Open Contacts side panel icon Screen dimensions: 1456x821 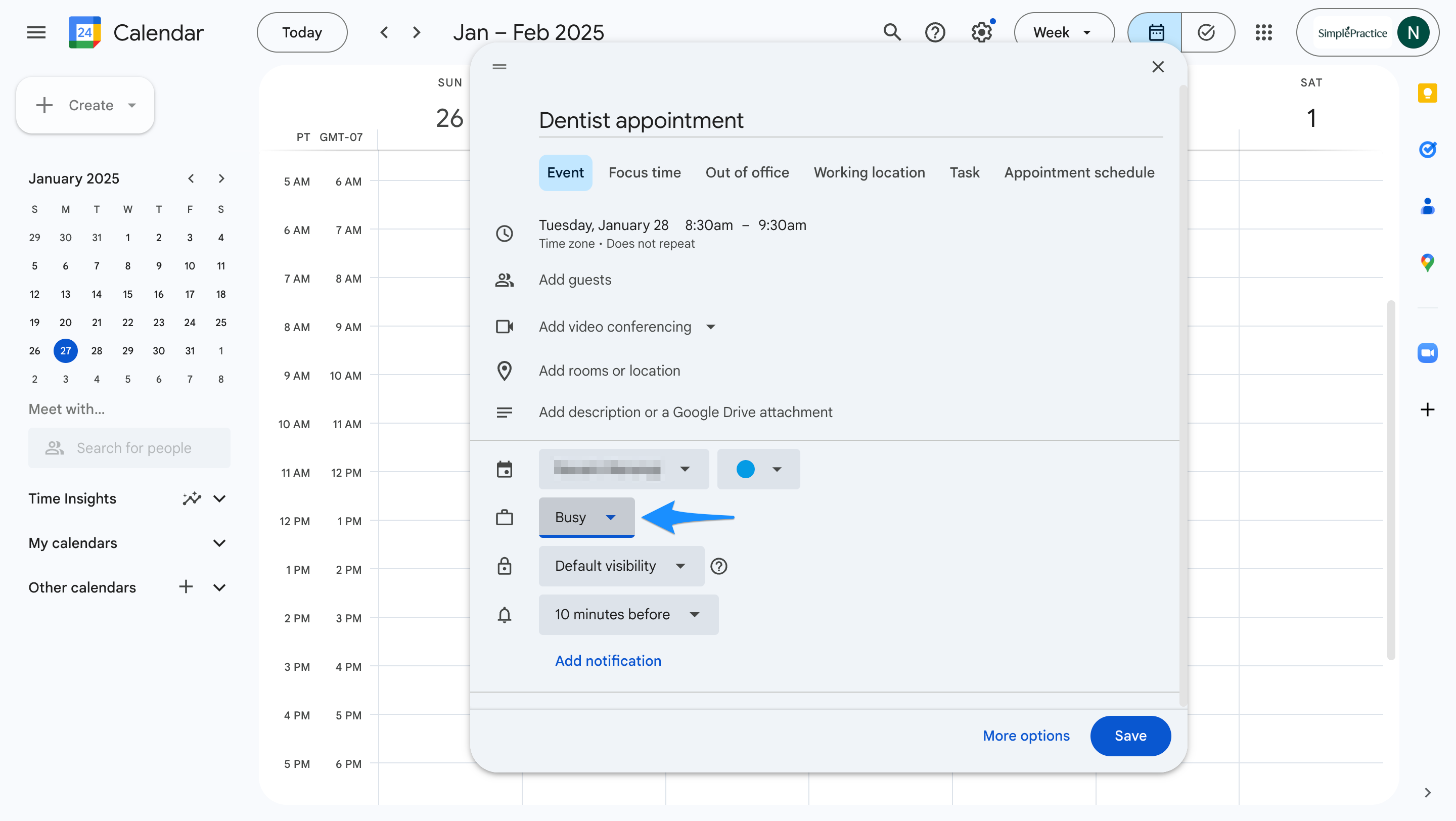pos(1427,206)
